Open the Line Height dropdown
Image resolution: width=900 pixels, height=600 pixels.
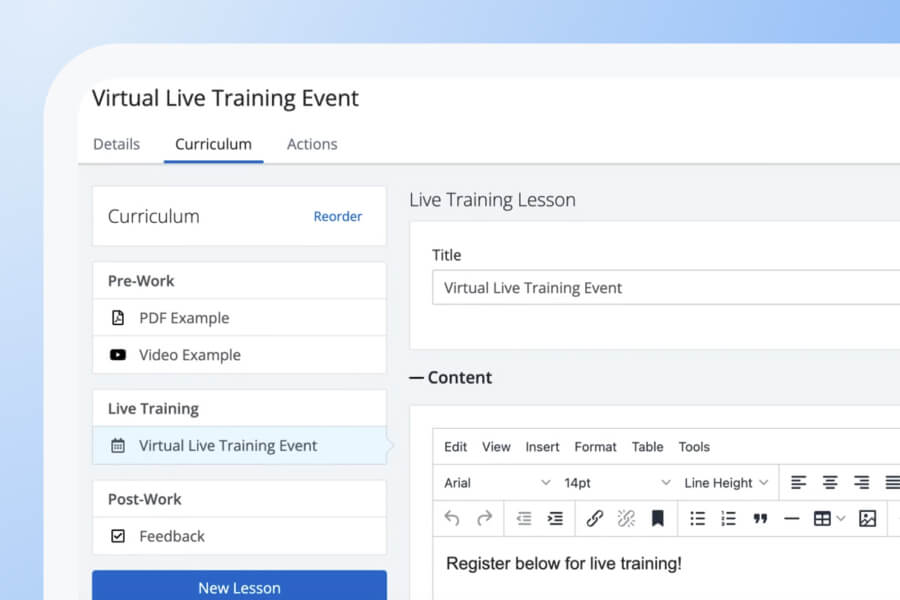[726, 483]
